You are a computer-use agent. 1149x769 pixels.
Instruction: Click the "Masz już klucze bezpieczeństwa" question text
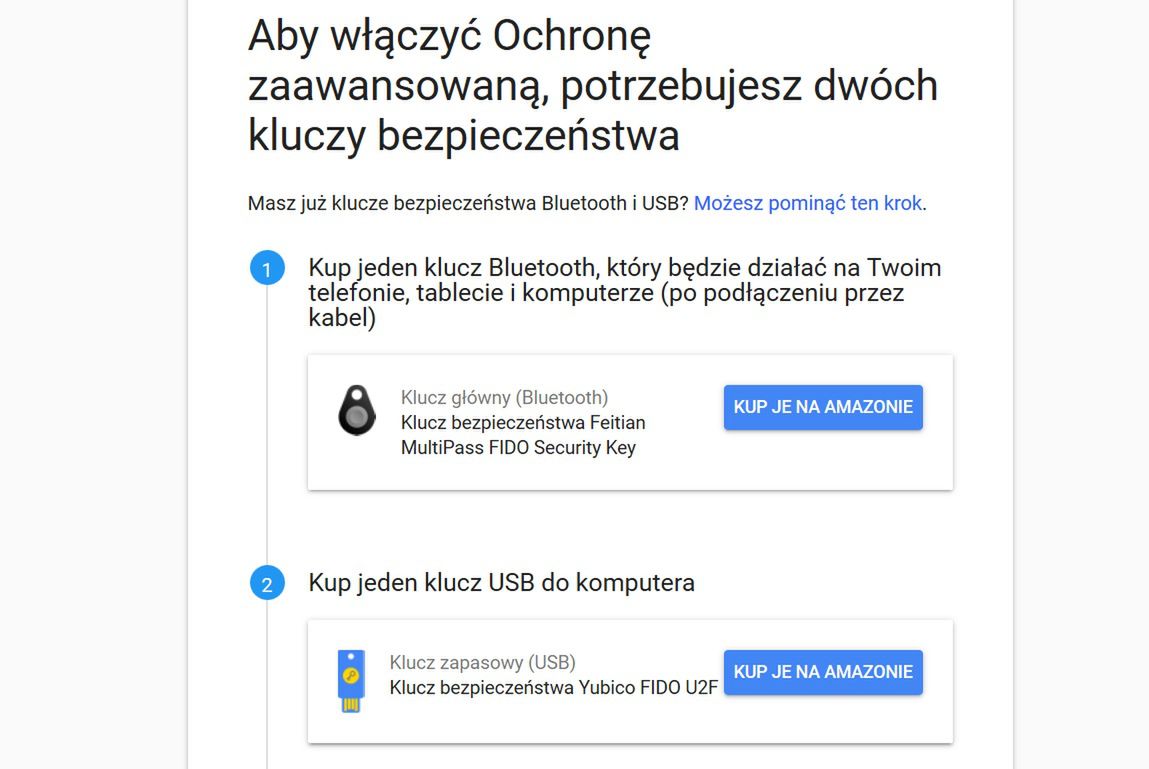(468, 203)
